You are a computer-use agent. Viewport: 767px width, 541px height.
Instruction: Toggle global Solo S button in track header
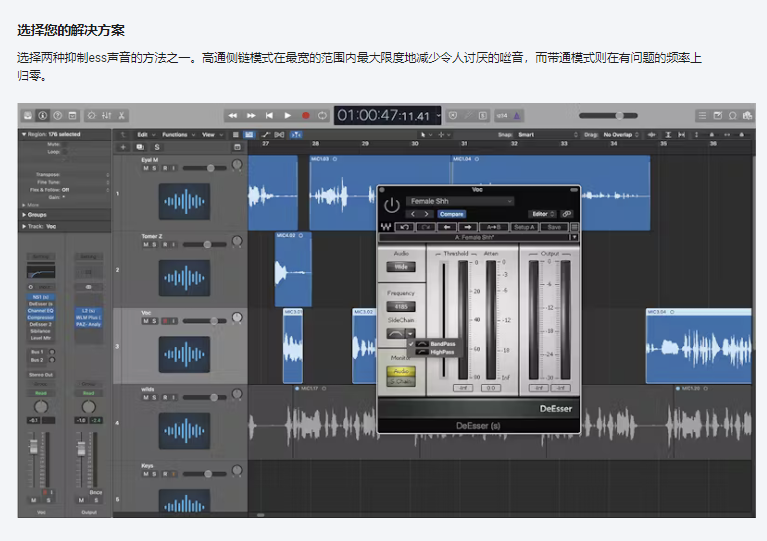click(157, 147)
